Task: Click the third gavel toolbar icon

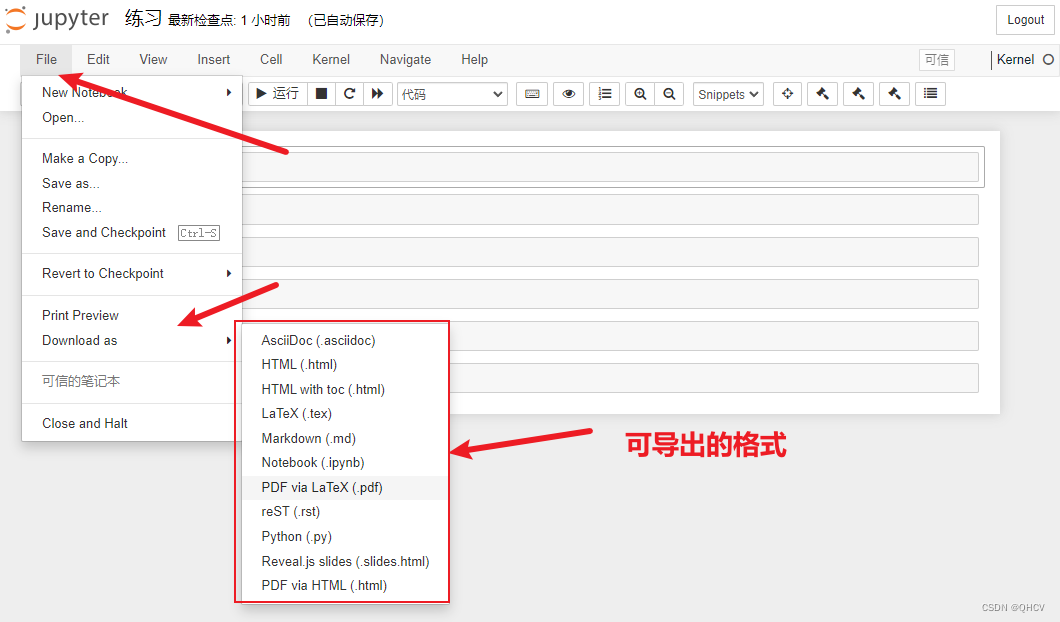Action: 894,94
